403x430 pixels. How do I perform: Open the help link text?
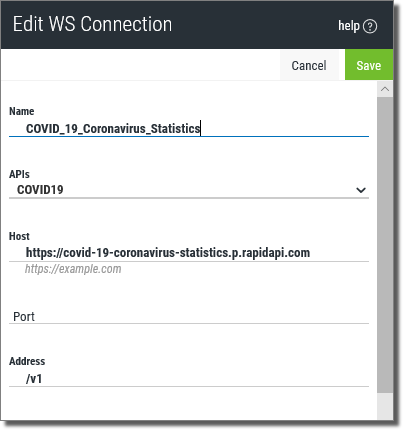[x=349, y=25]
